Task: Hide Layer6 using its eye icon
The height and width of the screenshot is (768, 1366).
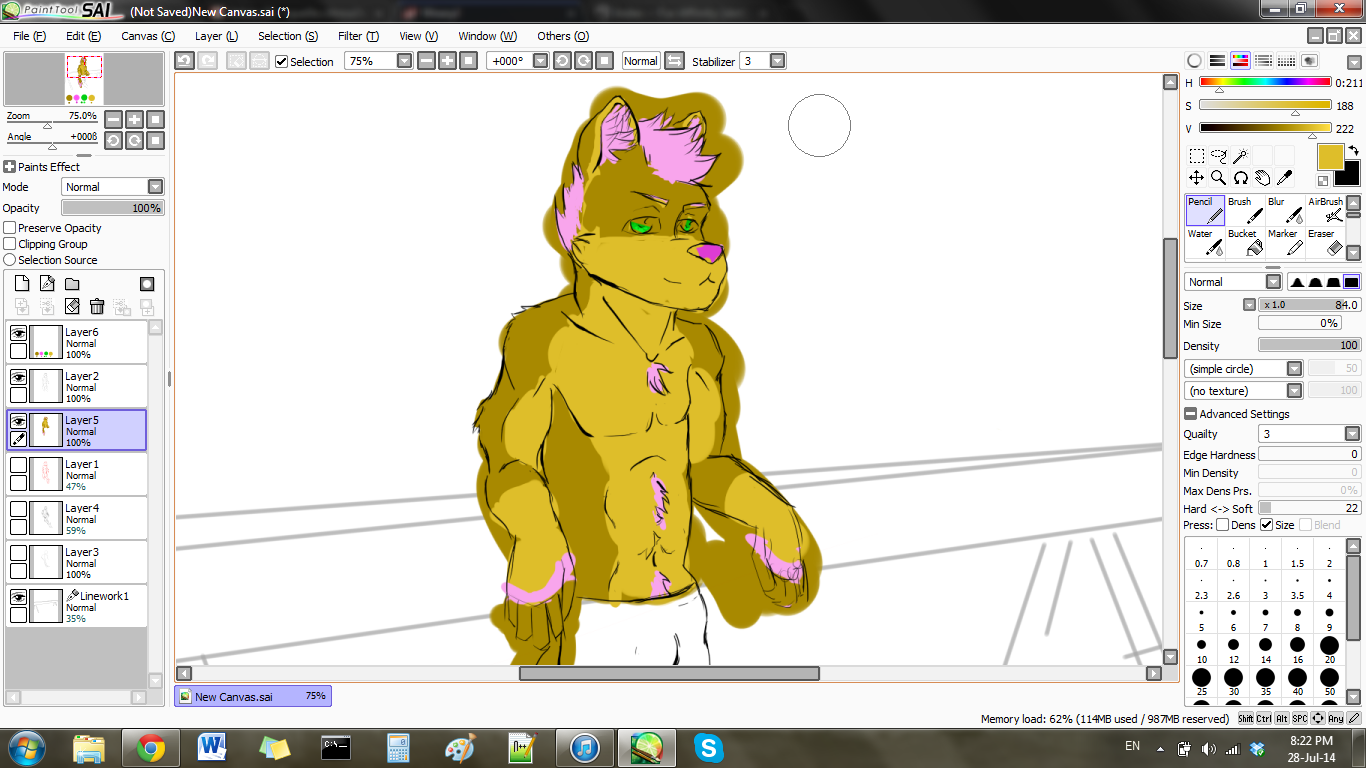Action: tap(18, 333)
